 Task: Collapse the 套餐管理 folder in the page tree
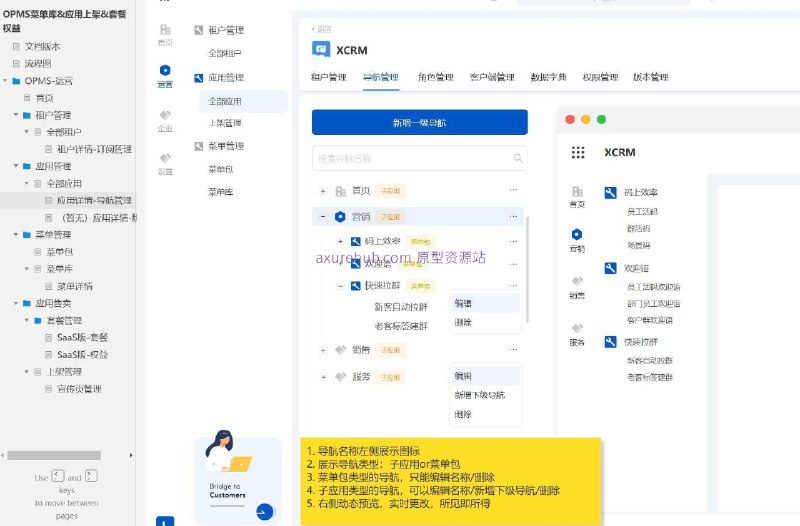(x=27, y=320)
